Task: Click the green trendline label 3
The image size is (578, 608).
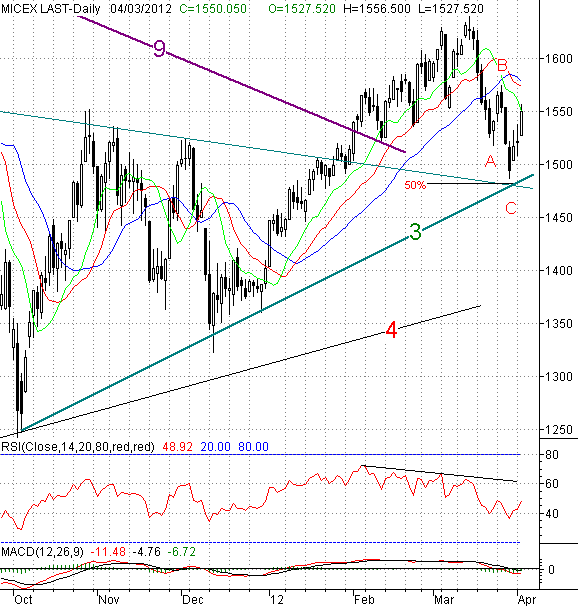Action: (x=415, y=232)
